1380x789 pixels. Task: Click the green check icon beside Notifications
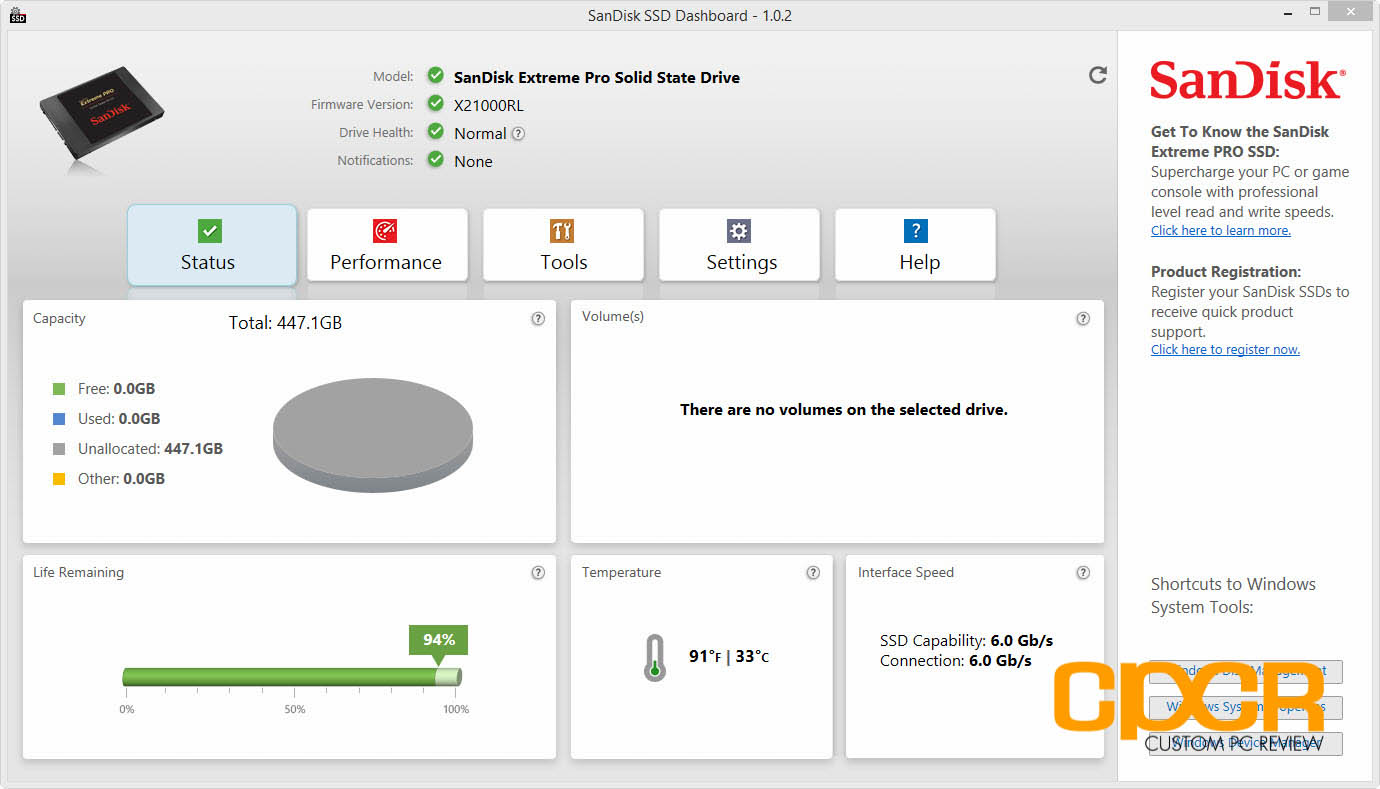[435, 159]
